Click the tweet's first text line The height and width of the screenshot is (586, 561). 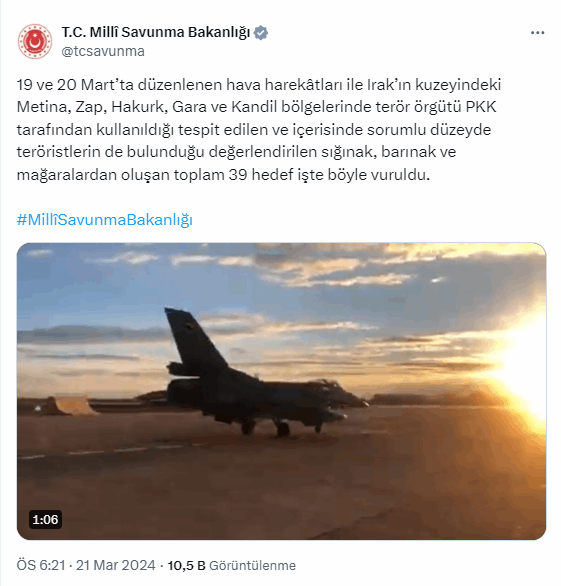(259, 85)
